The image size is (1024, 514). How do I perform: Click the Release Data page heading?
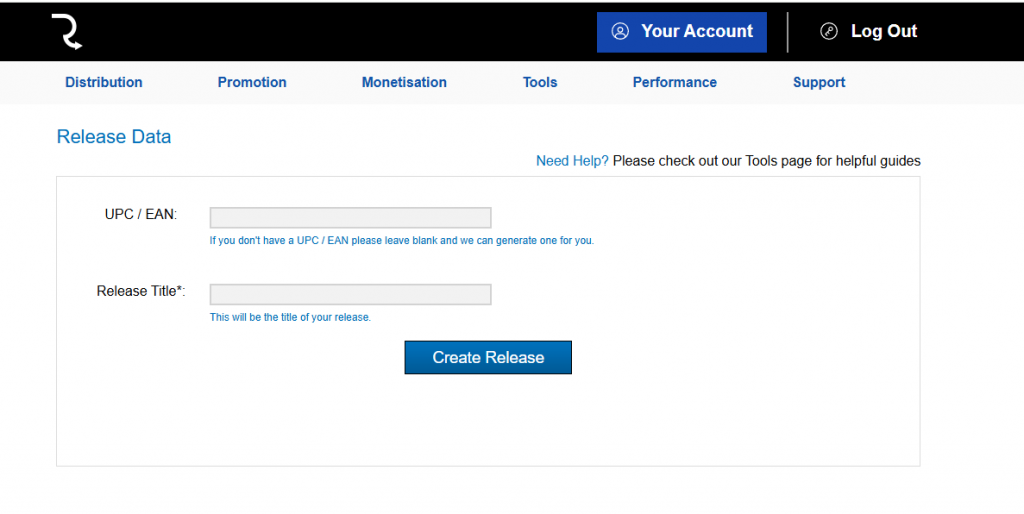114,137
